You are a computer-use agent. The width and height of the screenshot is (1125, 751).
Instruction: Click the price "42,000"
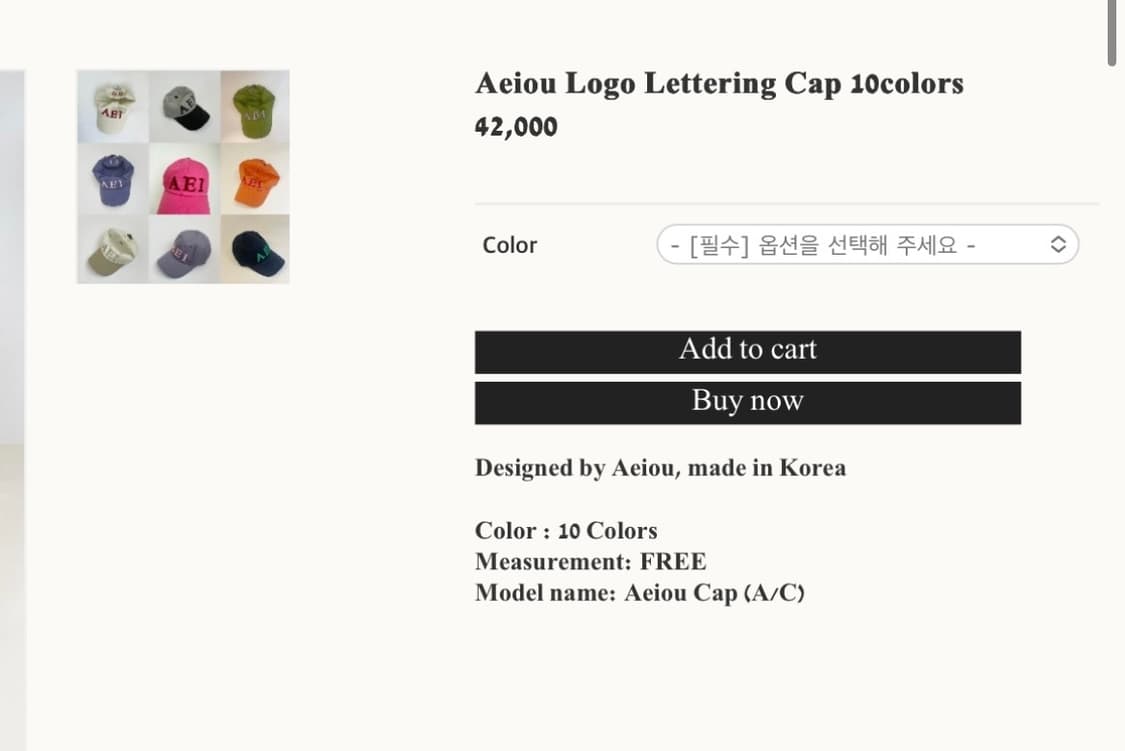[x=516, y=126]
